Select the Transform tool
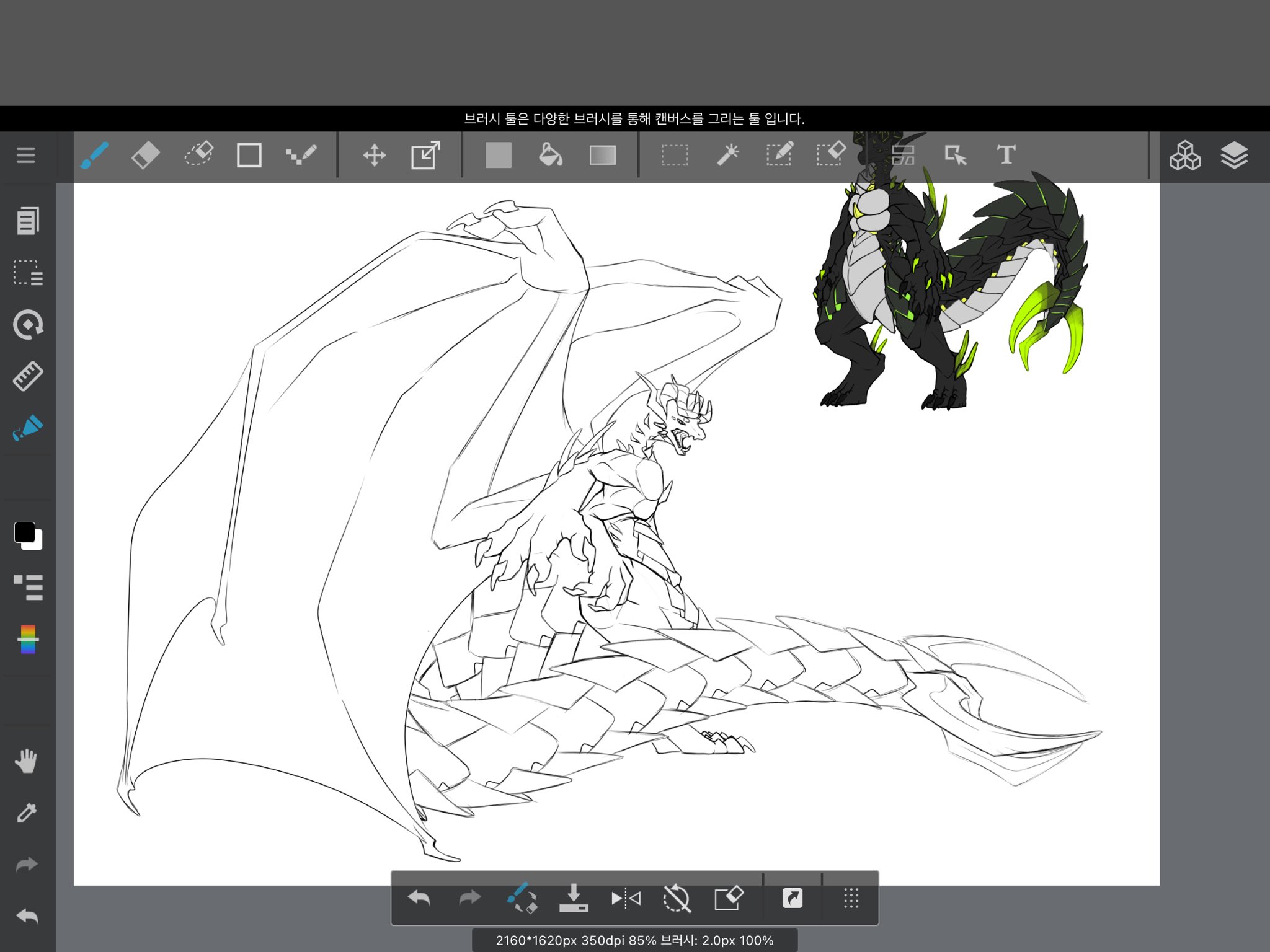Screen dimensions: 1270x952 pos(425,155)
